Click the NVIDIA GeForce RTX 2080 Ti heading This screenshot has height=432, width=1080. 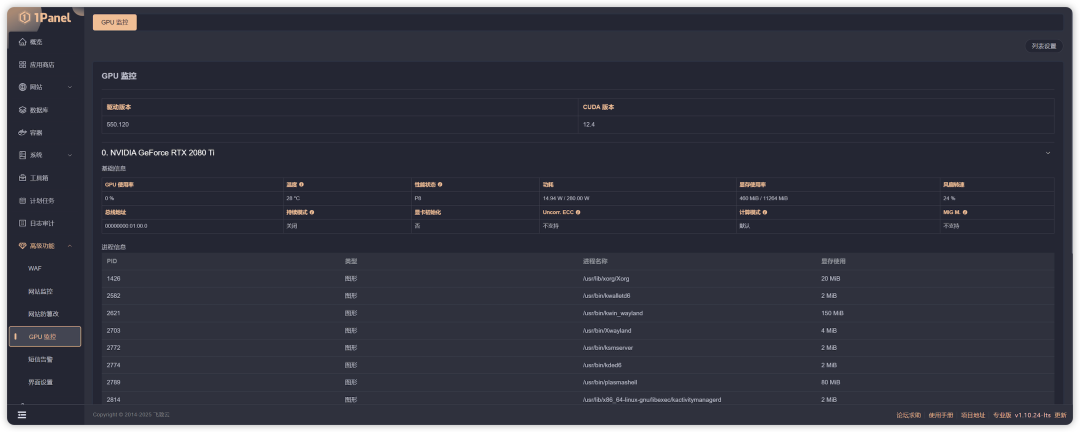(x=158, y=152)
